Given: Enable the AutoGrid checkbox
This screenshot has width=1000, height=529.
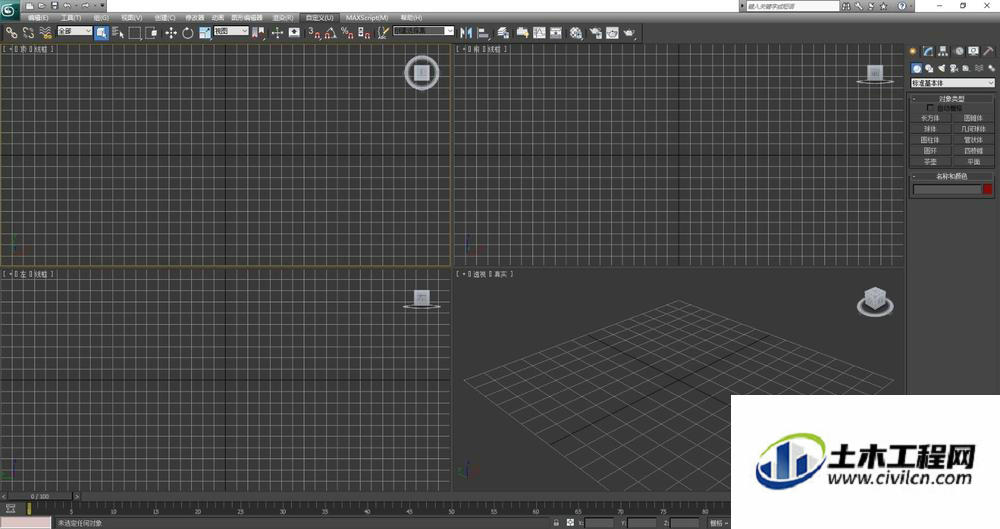Looking at the screenshot, I should click(929, 108).
